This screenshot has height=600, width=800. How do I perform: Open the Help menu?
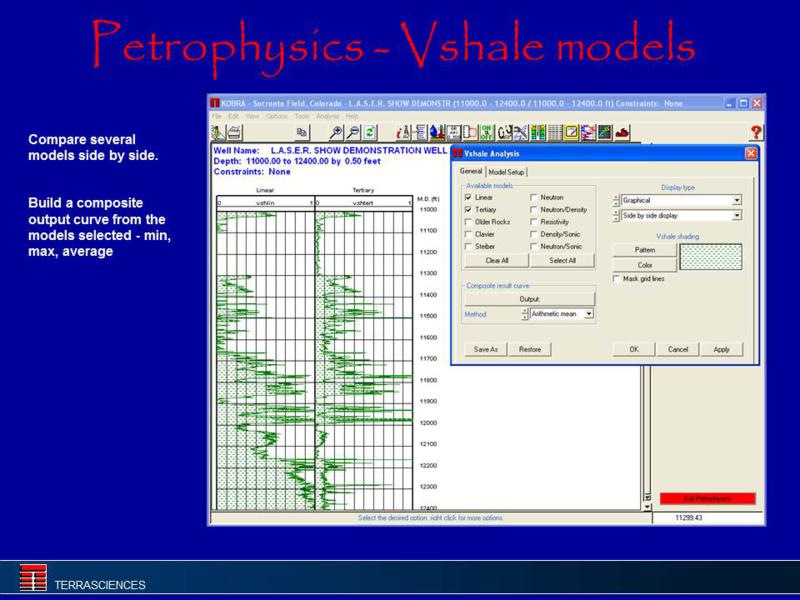[x=352, y=116]
